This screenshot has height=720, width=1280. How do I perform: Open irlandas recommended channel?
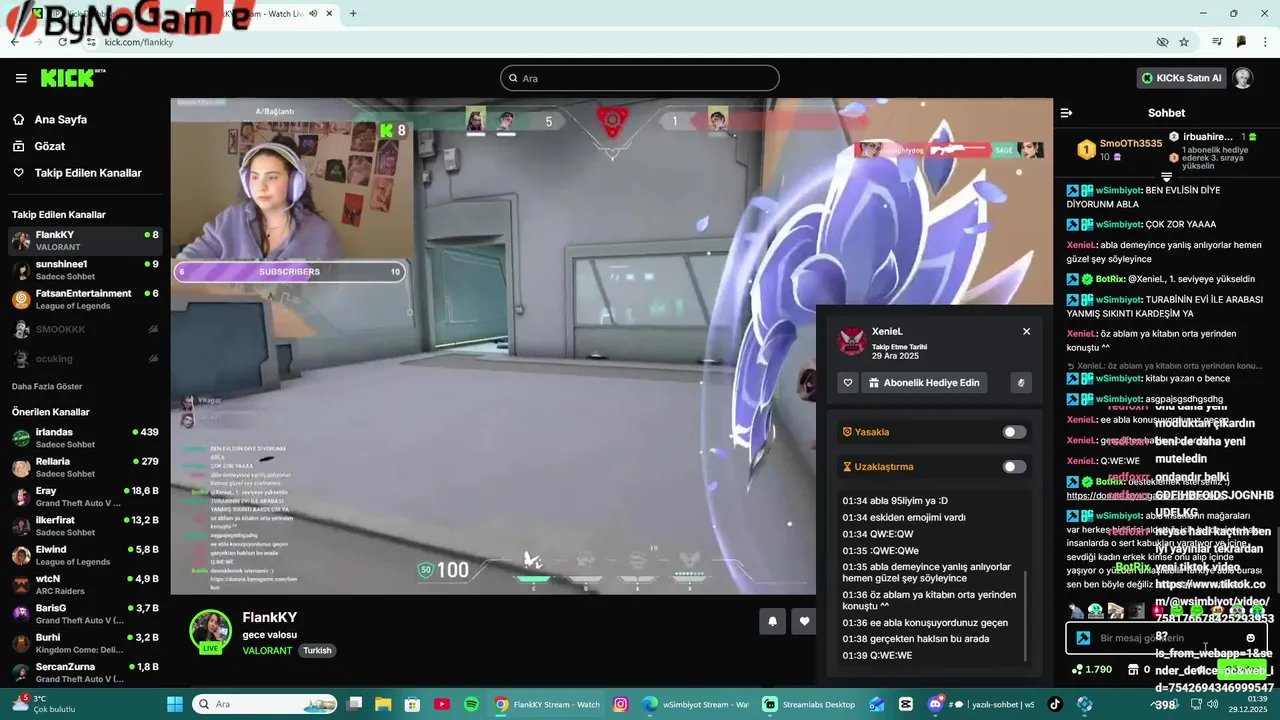pyautogui.click(x=85, y=438)
